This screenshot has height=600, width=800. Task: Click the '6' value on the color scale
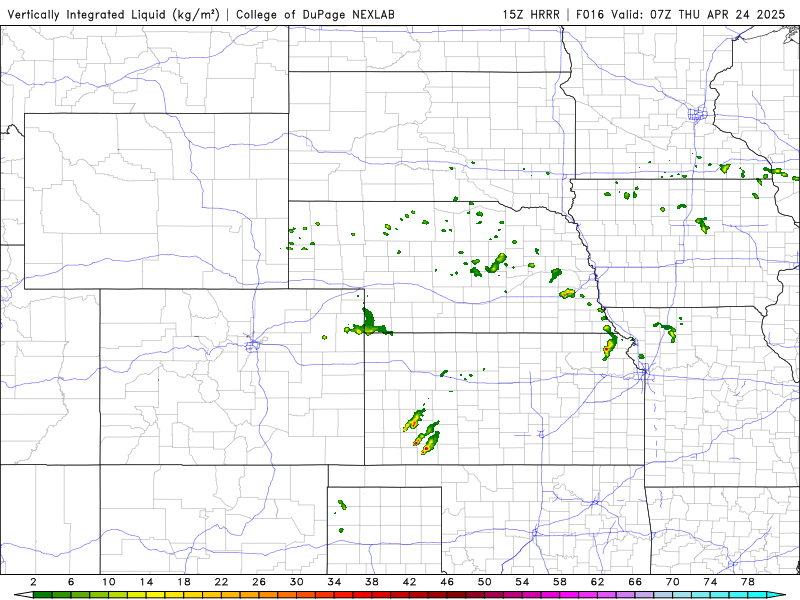click(x=71, y=582)
